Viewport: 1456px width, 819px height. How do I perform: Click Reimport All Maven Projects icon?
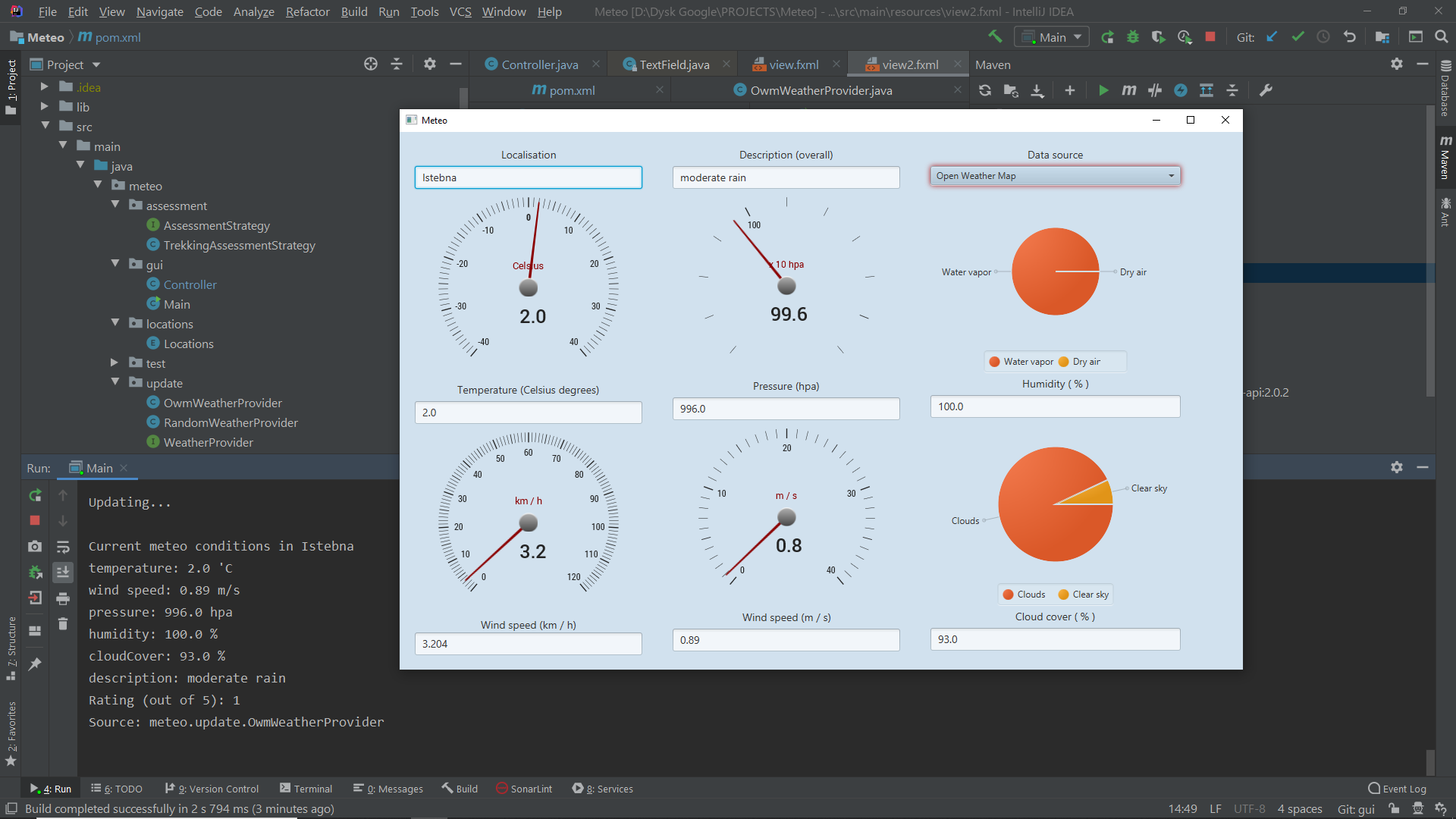click(985, 90)
